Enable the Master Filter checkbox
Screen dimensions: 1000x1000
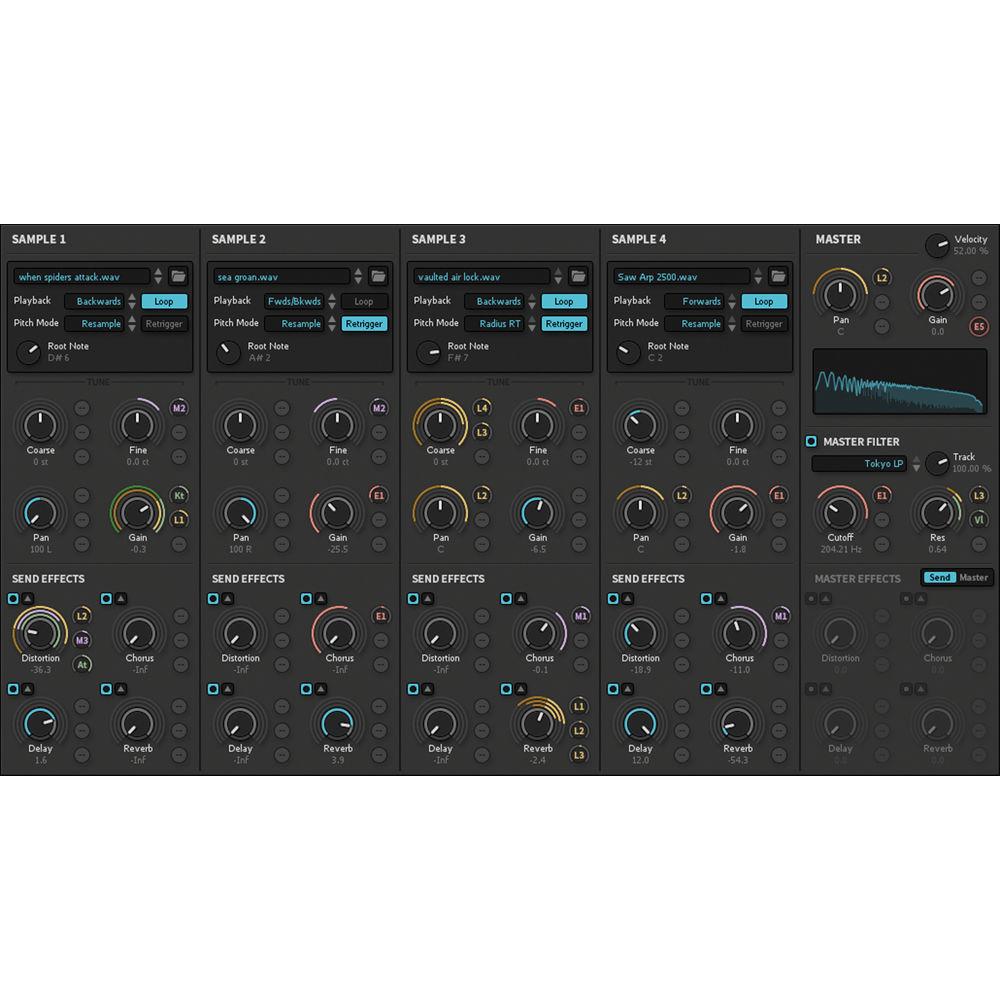(811, 441)
